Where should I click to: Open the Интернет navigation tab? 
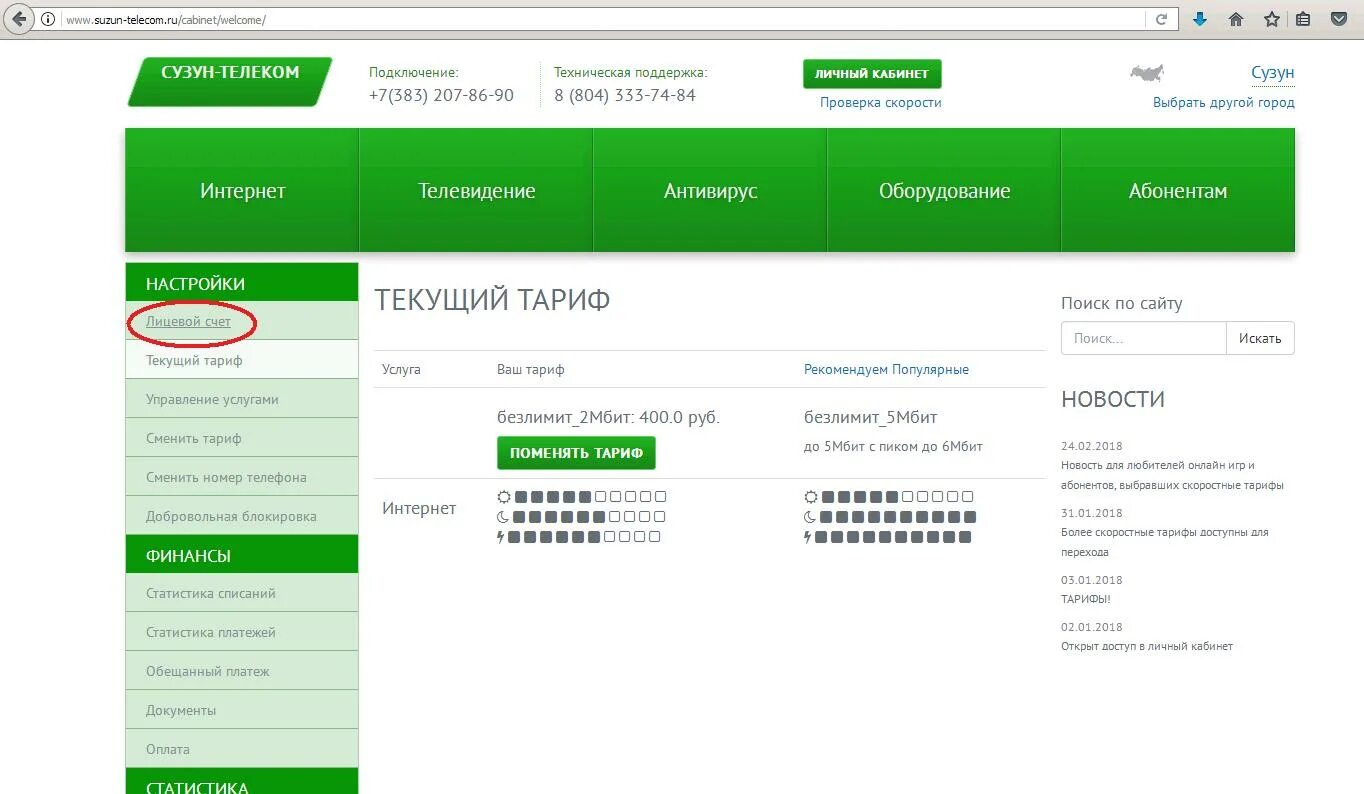(x=241, y=190)
